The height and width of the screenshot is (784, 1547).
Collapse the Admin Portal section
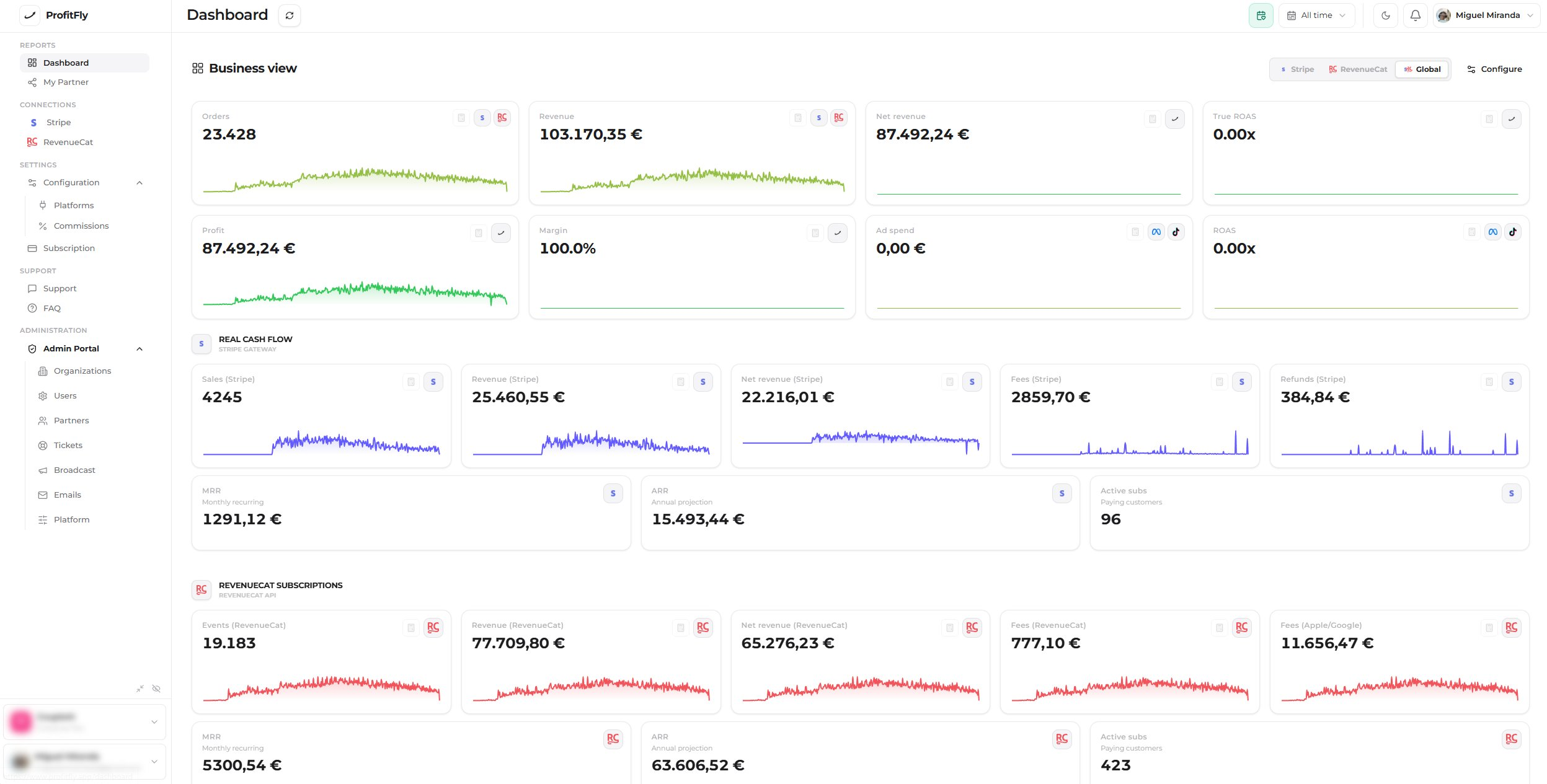pyautogui.click(x=140, y=349)
